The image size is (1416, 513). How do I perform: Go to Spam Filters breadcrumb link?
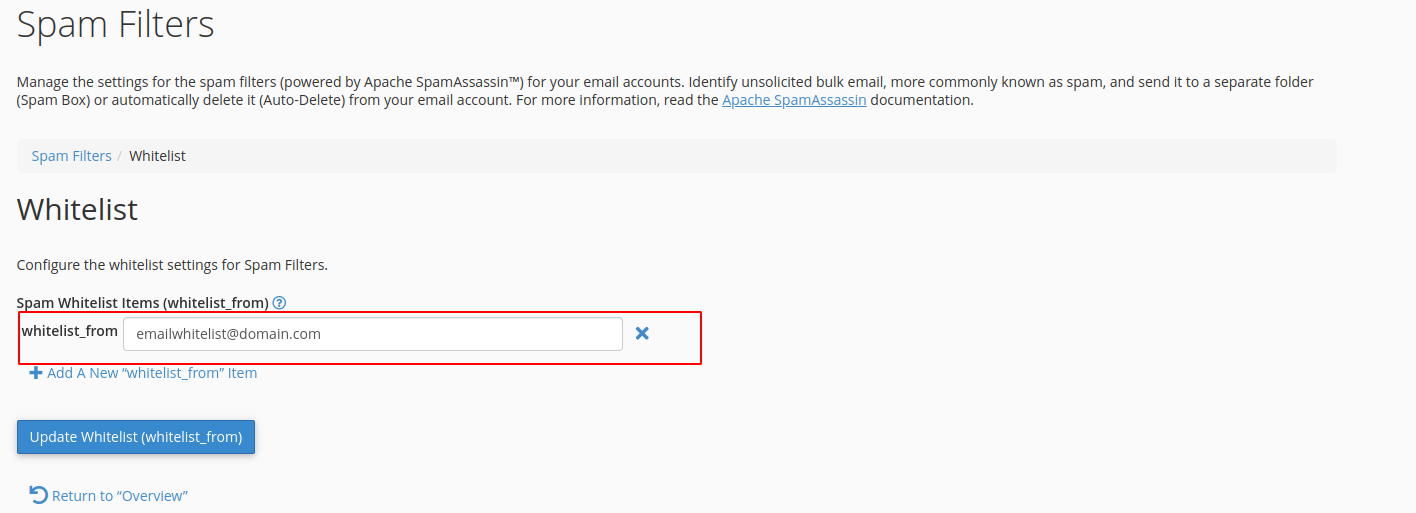point(72,156)
